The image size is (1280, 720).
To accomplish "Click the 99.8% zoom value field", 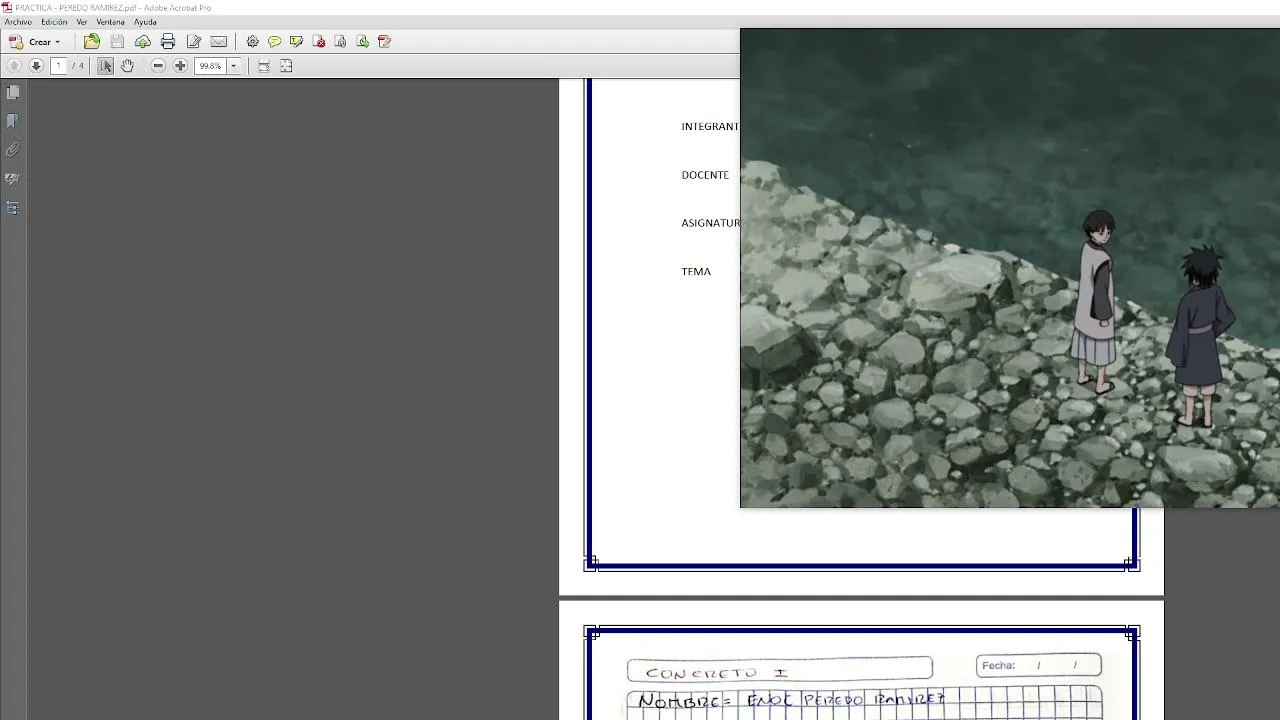I will coord(210,66).
